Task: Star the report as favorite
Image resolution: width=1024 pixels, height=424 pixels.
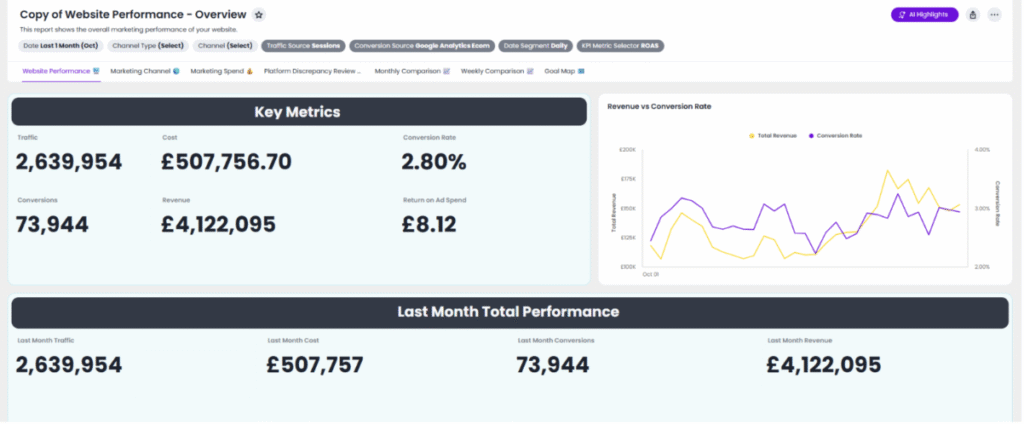Action: (x=259, y=15)
